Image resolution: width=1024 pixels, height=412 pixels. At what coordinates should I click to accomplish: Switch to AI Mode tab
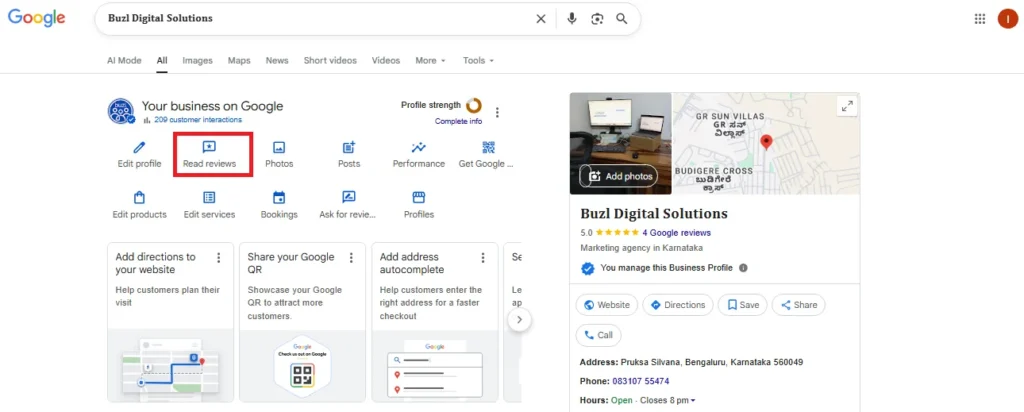coord(124,60)
